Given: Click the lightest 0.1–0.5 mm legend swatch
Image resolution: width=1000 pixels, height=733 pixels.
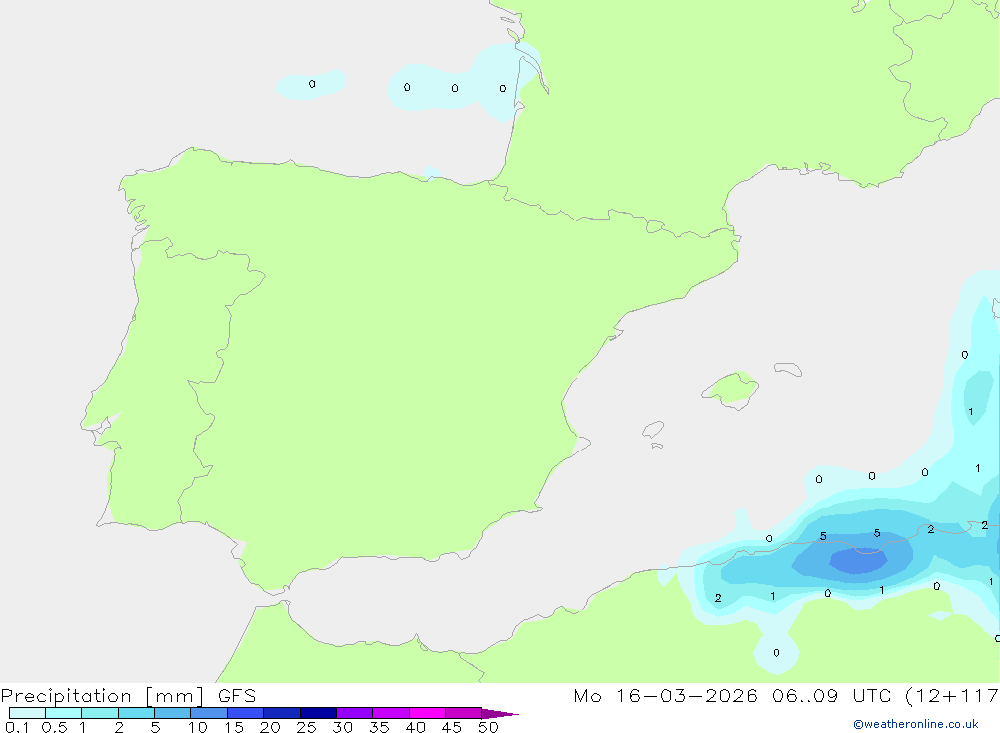Looking at the screenshot, I should (x=27, y=713).
